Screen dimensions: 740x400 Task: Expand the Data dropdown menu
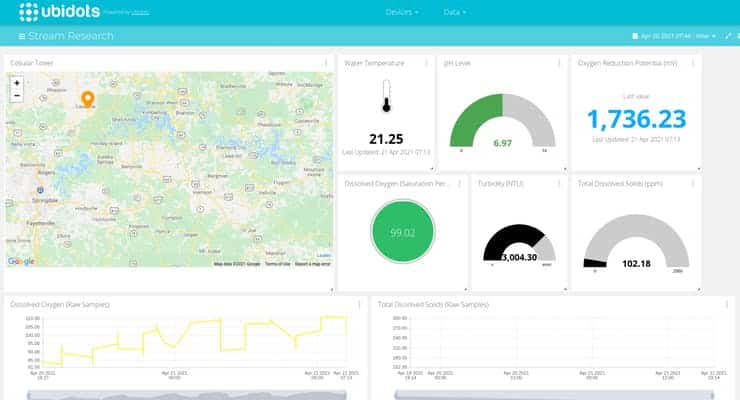(x=455, y=12)
